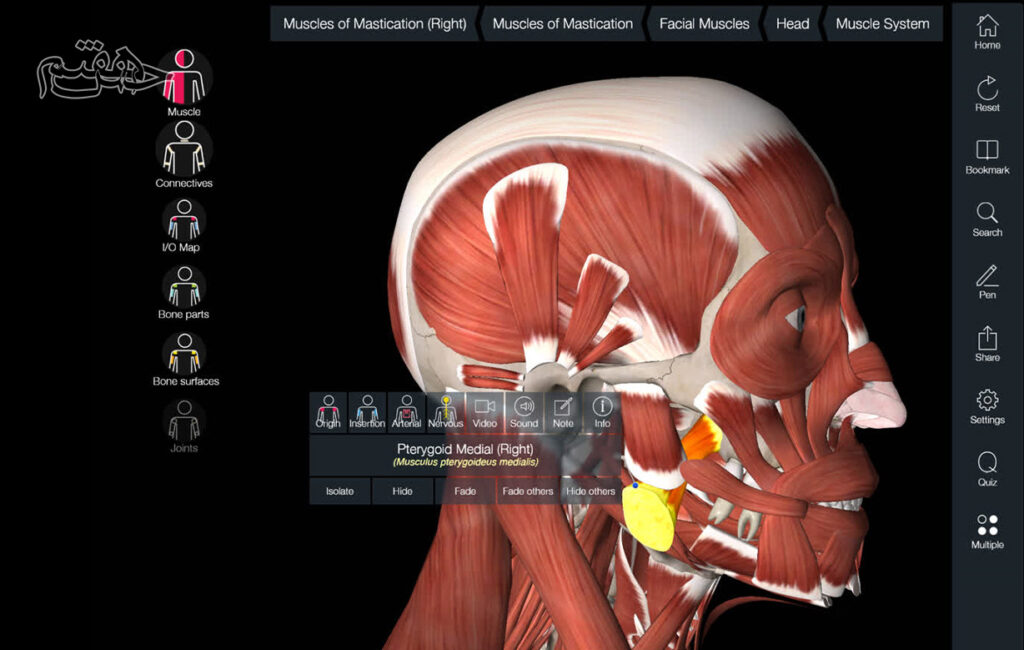Viewport: 1024px width, 650px height.
Task: Open the Pen drawing tool
Action: pyautogui.click(x=987, y=281)
